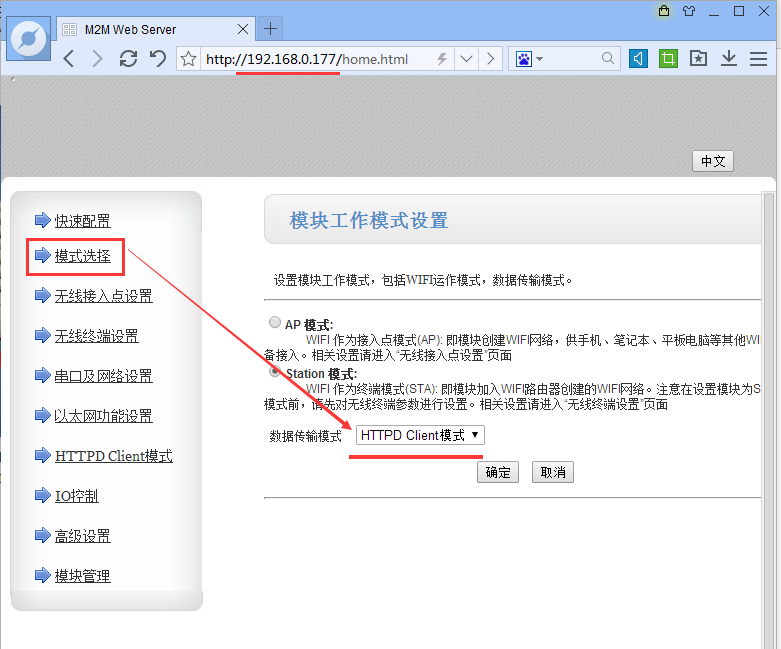The image size is (781, 649).
Task: Open the HTTPD Client模式 sidebar link
Action: 113,456
